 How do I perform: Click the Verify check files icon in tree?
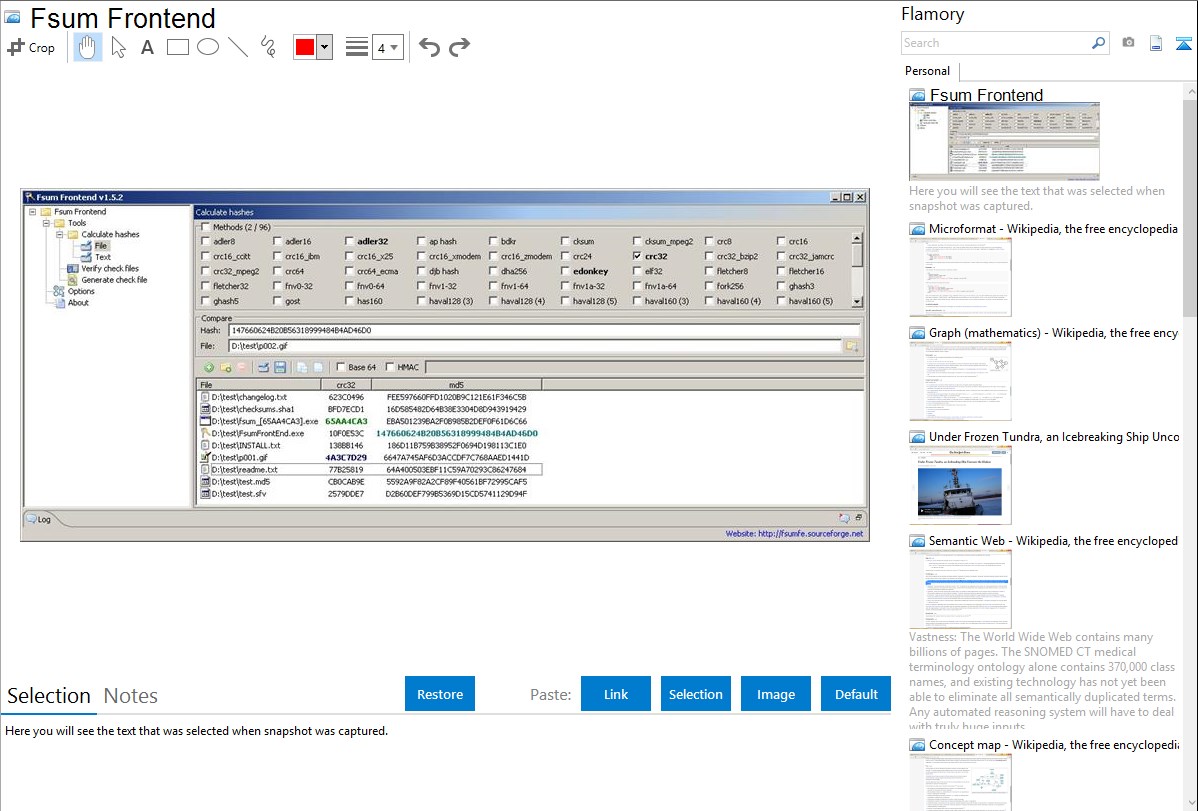73,268
